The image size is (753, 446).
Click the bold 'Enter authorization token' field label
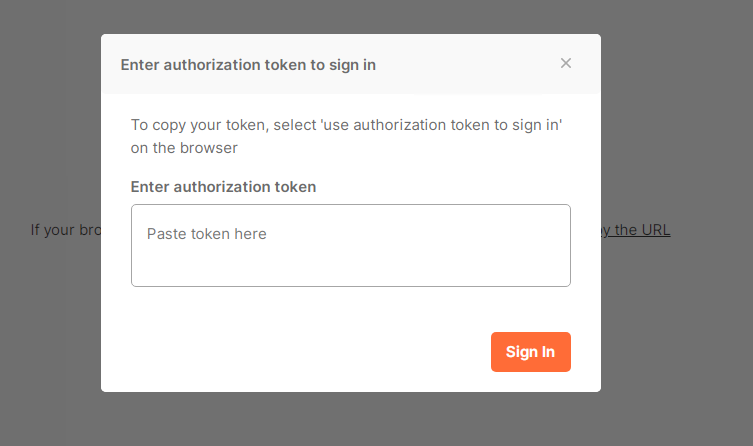tap(223, 187)
